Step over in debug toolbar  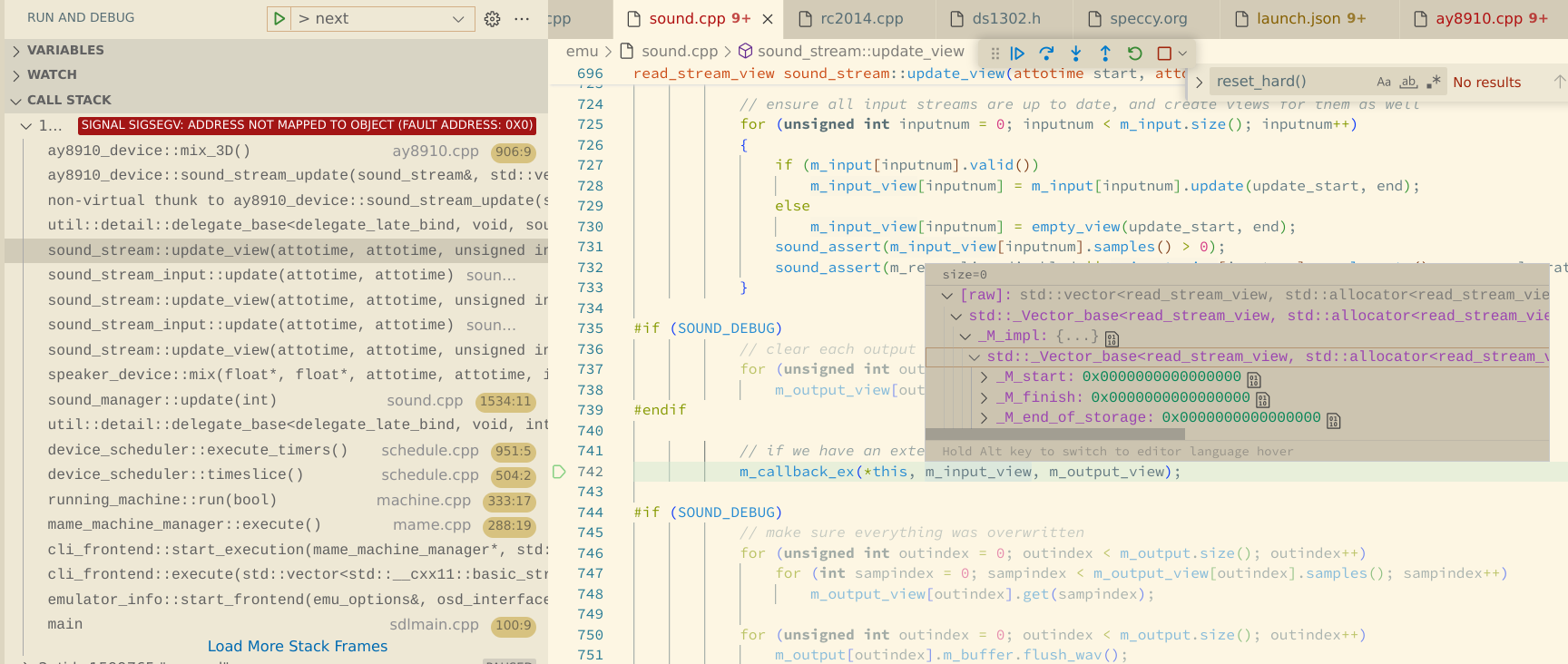(1046, 54)
